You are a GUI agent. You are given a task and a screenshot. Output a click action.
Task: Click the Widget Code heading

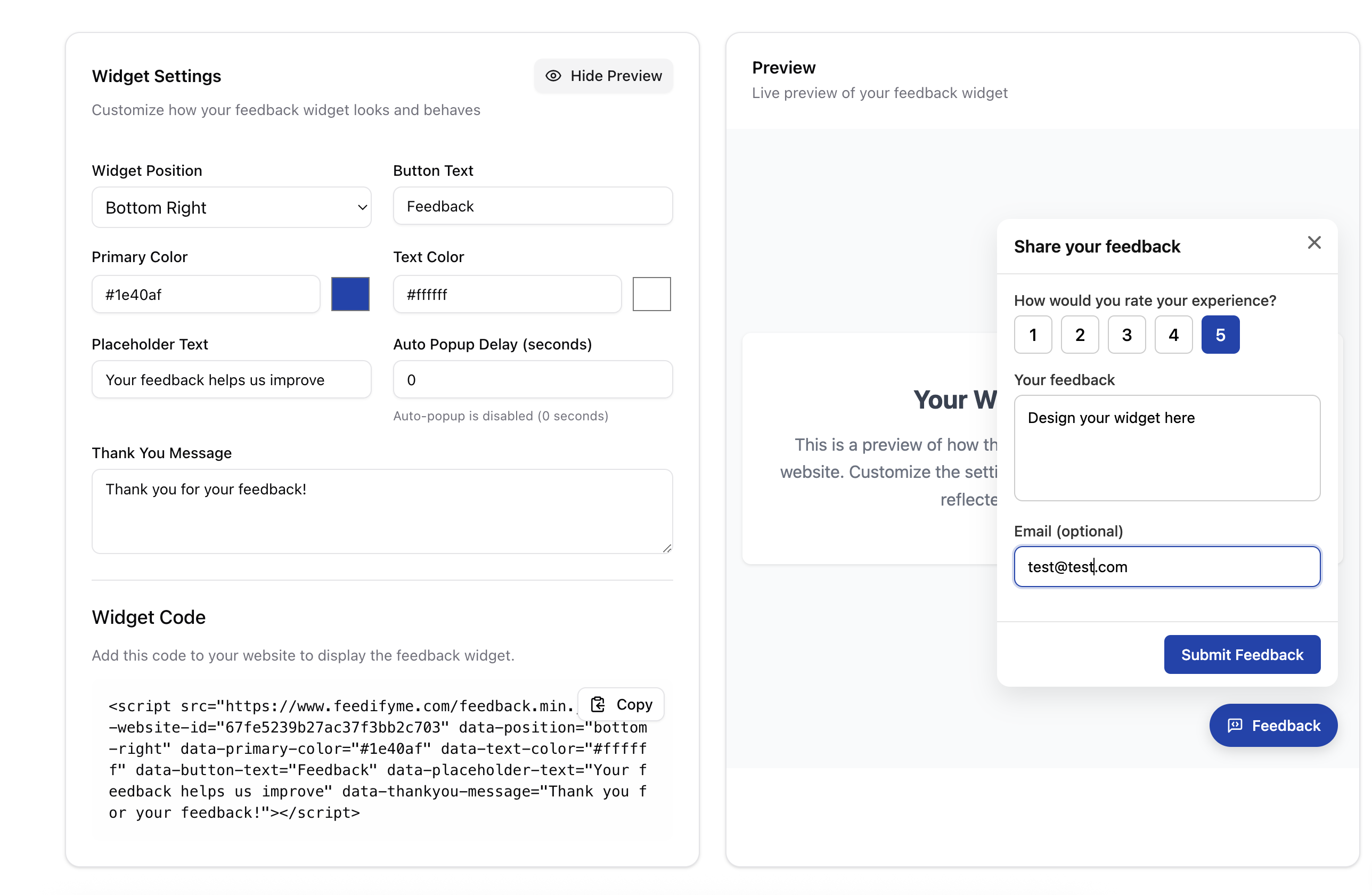tap(149, 617)
